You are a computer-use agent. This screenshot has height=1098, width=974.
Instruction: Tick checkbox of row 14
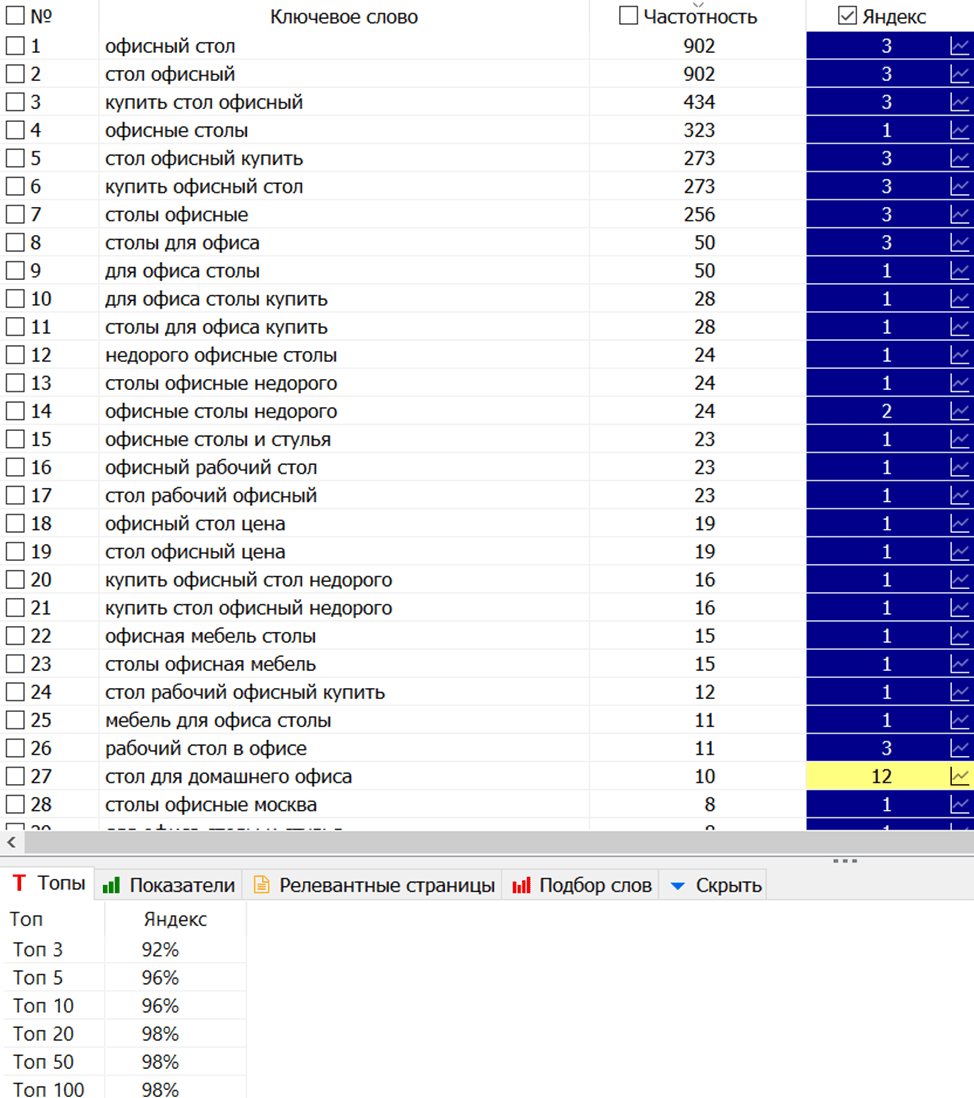15,411
